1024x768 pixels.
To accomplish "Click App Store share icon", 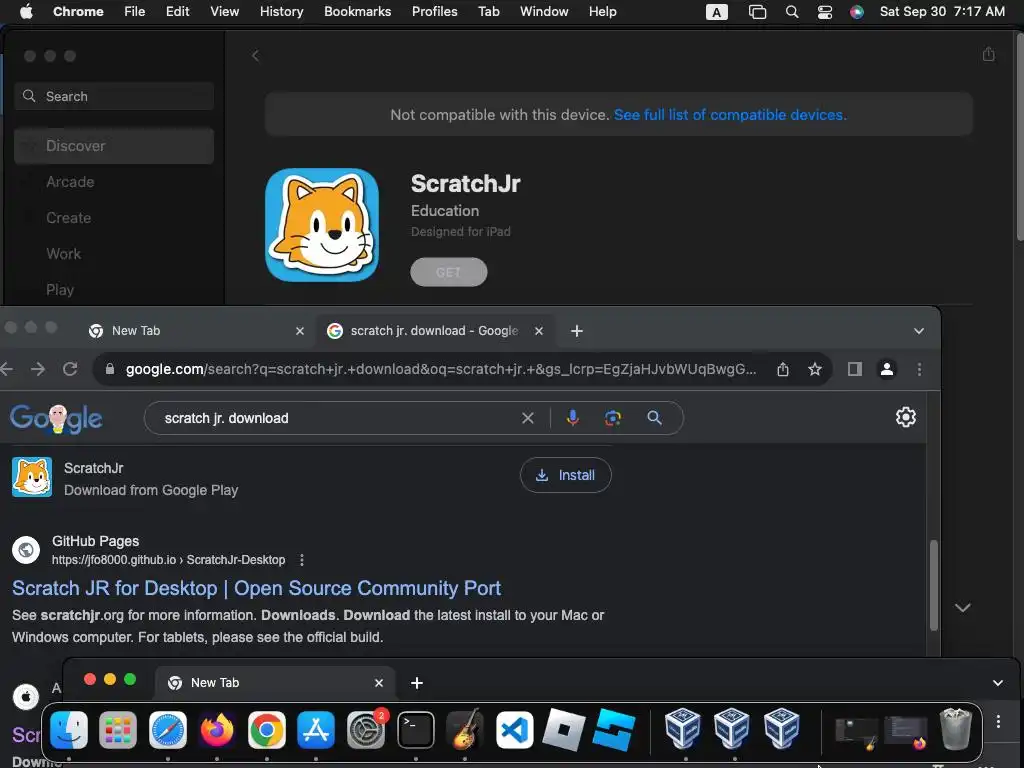I will click(x=989, y=54).
